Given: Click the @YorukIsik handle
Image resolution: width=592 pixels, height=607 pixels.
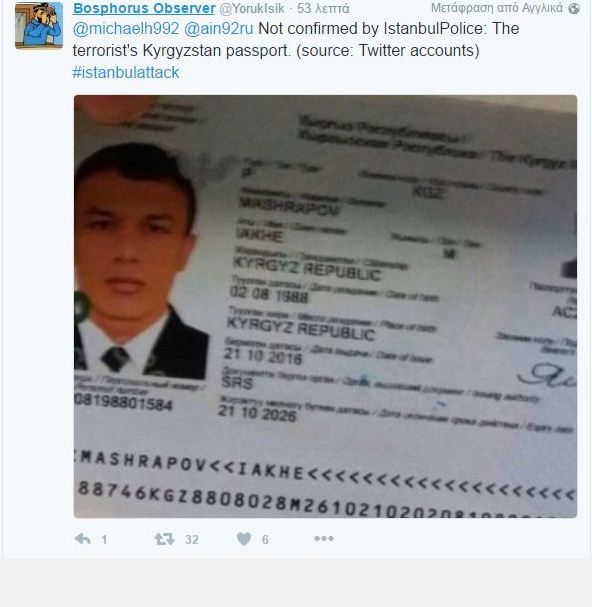Looking at the screenshot, I should tap(252, 8).
